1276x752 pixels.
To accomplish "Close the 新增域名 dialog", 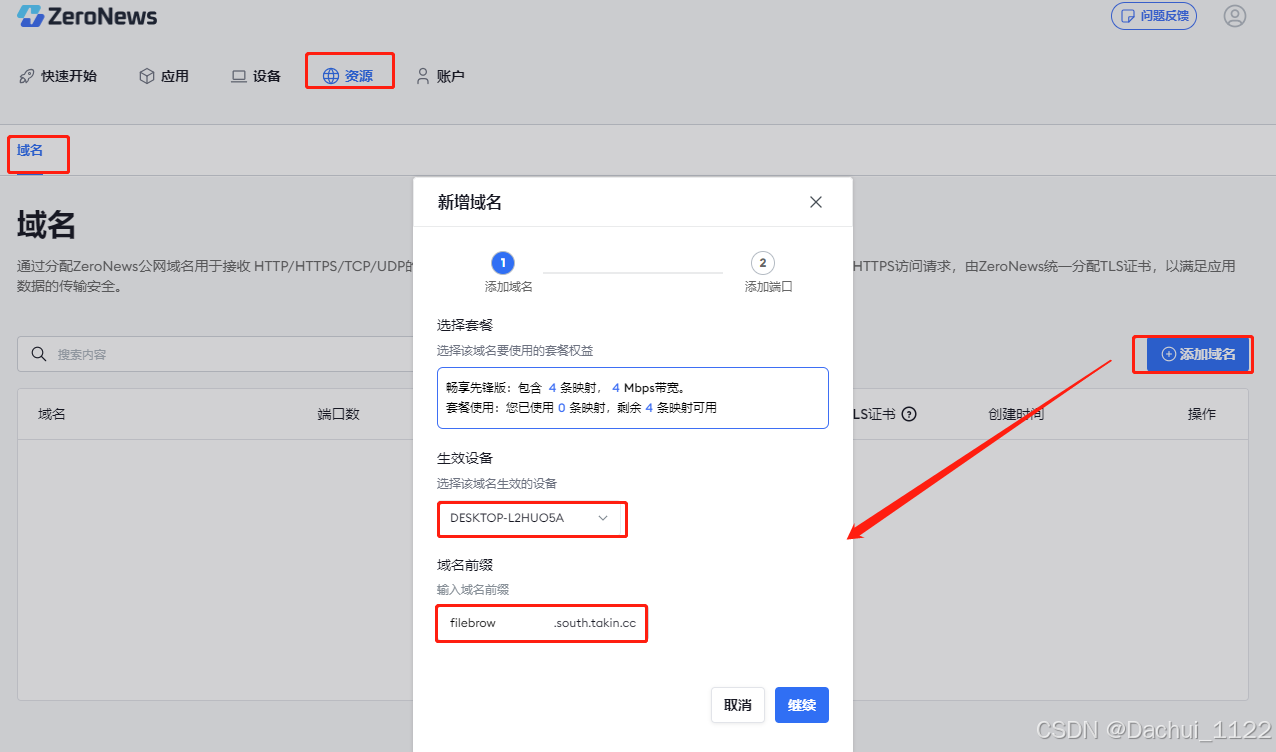I will point(816,201).
